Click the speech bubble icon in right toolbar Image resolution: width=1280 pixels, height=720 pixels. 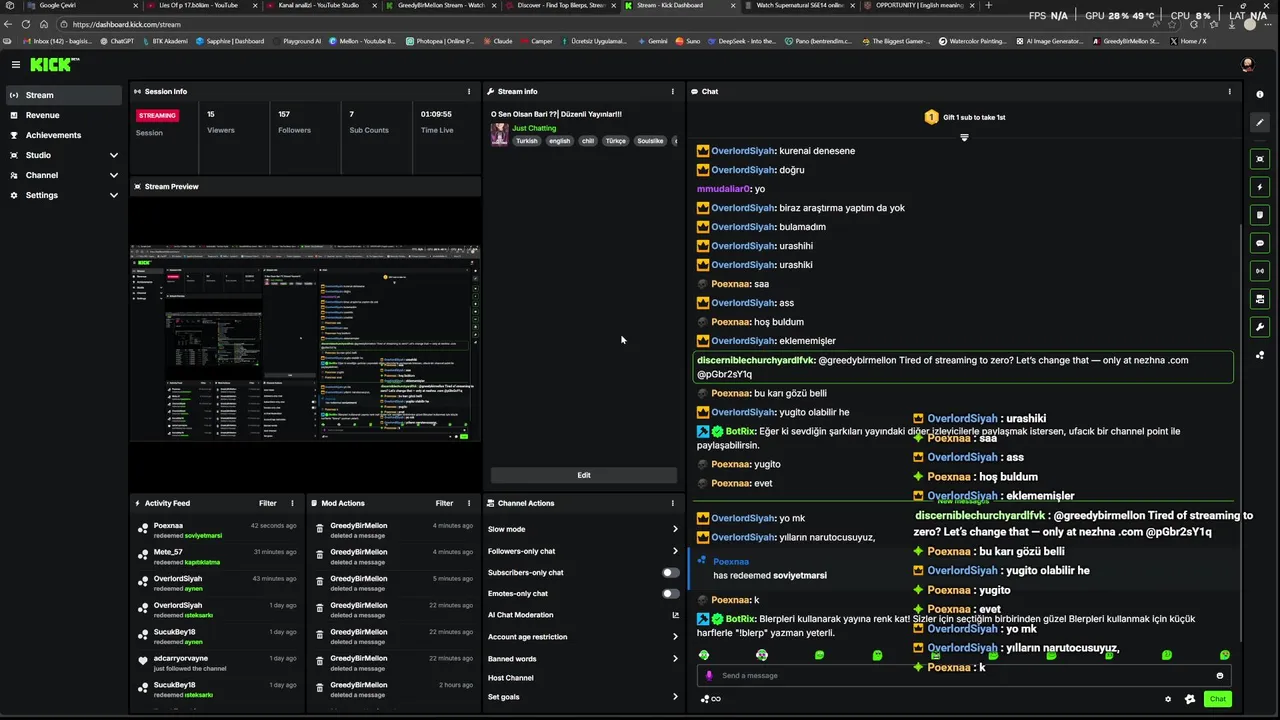(1260, 242)
